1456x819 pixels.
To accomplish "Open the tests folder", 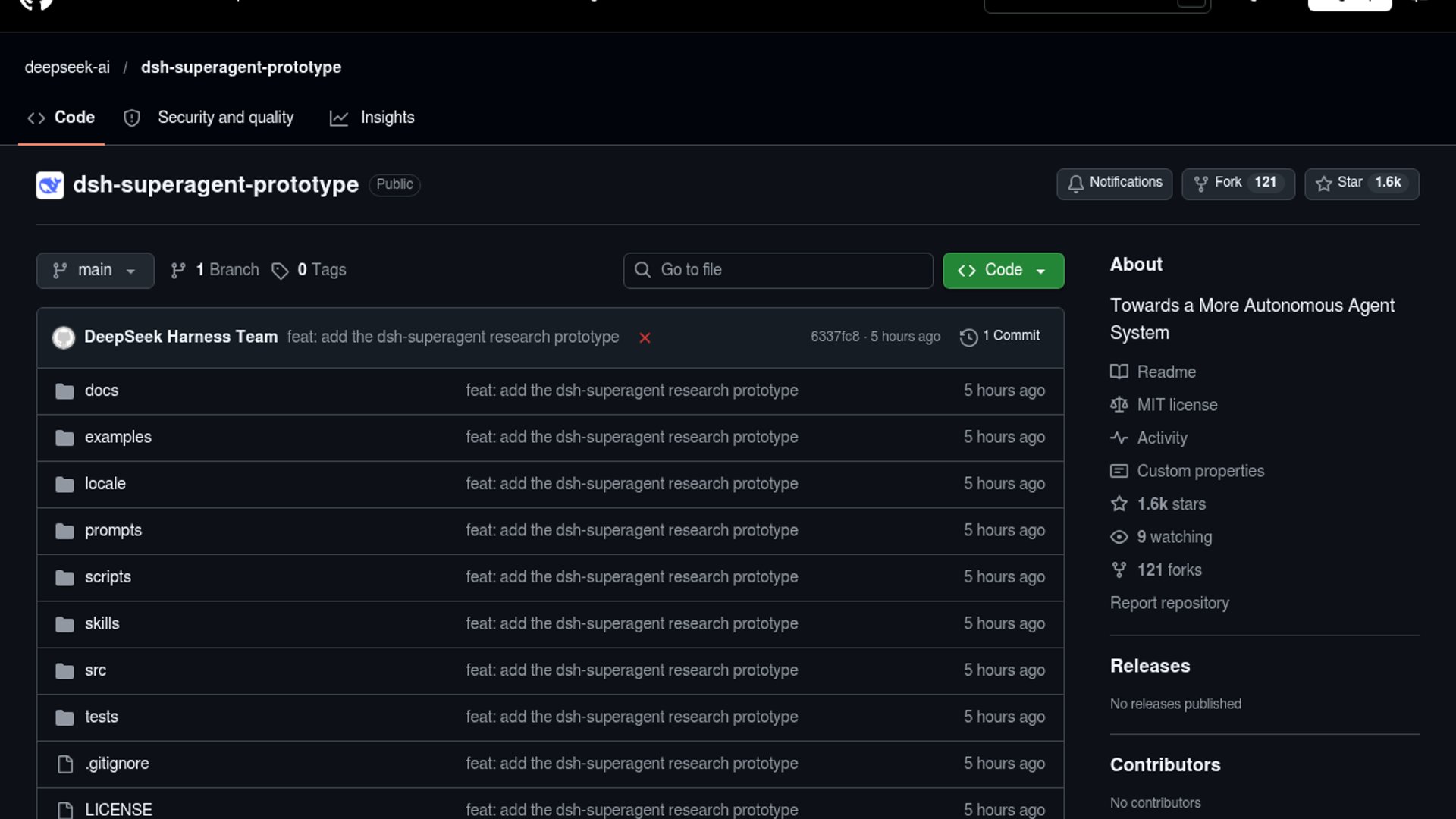I will tap(102, 717).
